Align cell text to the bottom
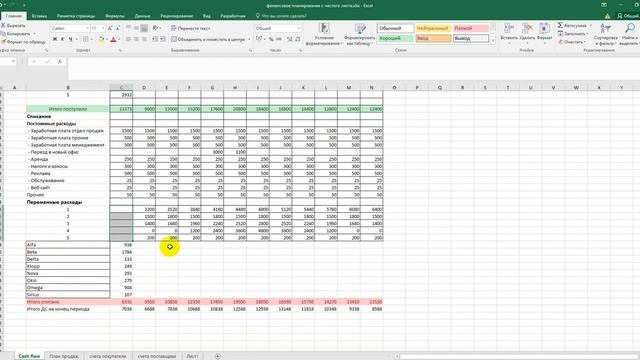The width and height of the screenshot is (640, 360). coord(144,28)
